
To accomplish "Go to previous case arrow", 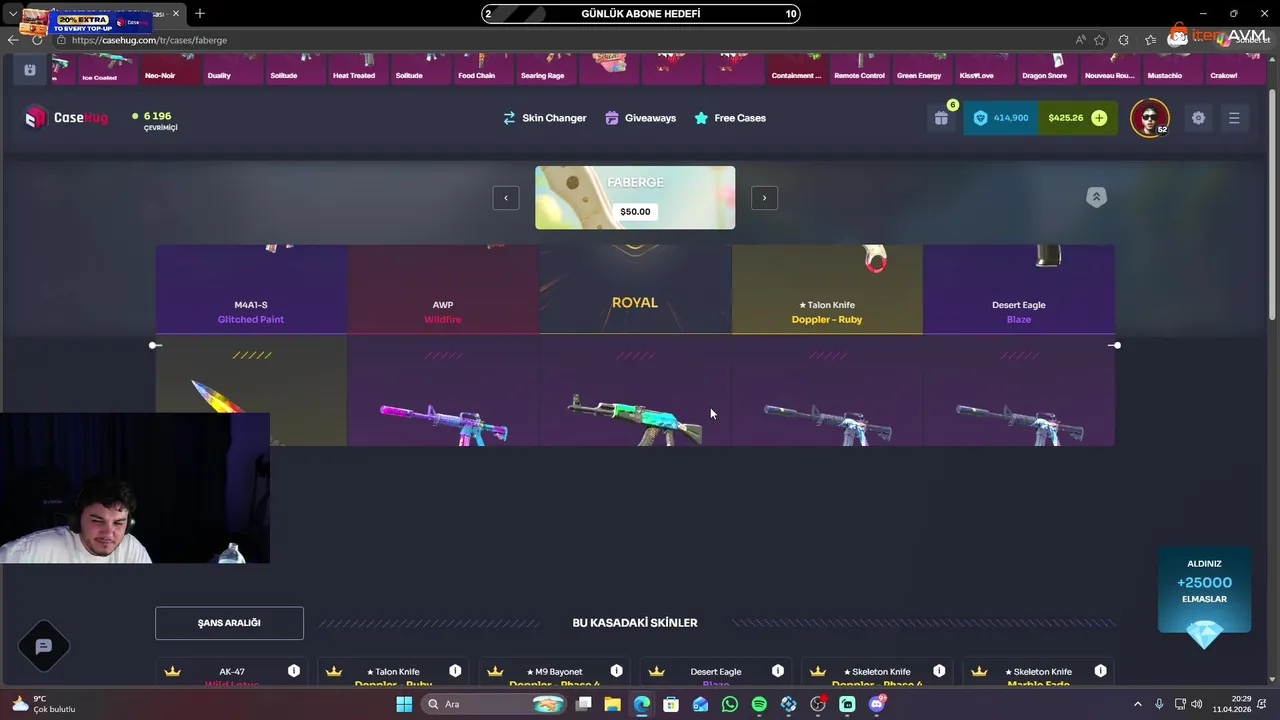I will pyautogui.click(x=505, y=197).
